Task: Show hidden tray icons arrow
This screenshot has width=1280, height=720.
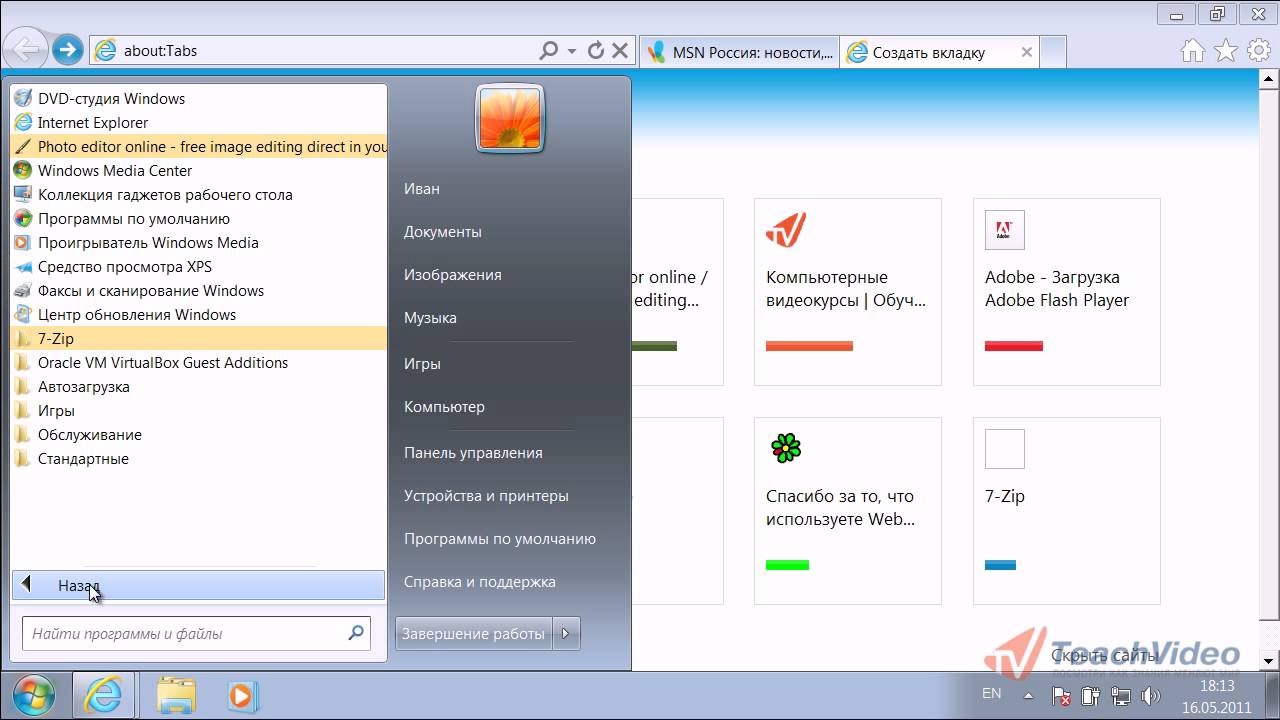Action: point(1028,694)
